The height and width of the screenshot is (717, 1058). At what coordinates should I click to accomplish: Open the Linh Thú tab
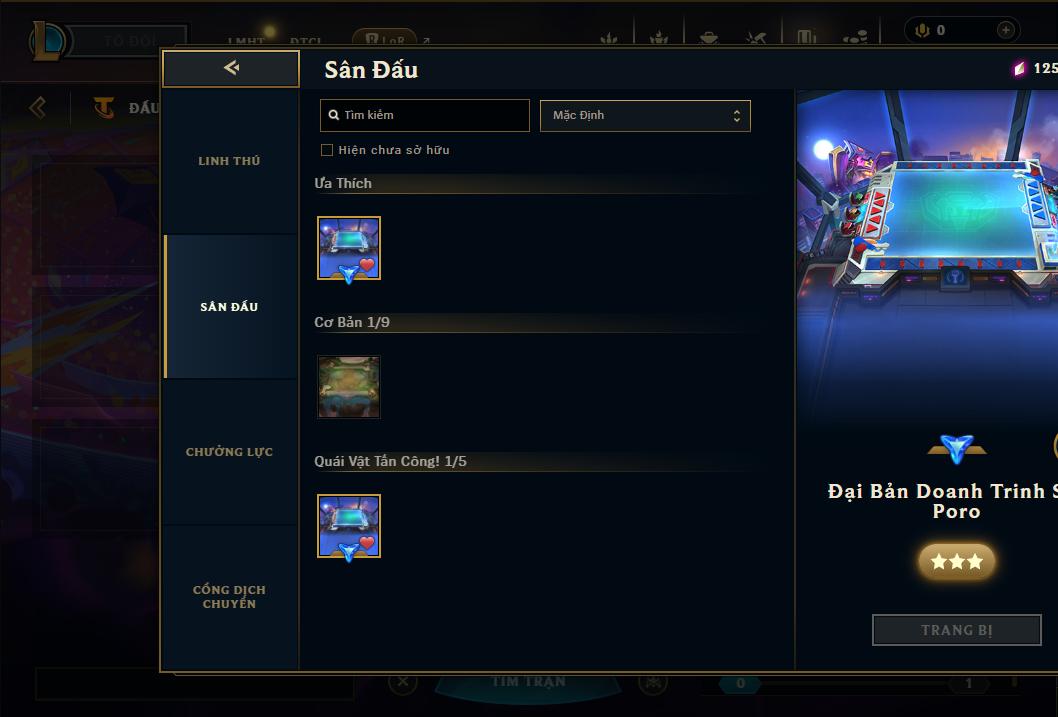(230, 161)
